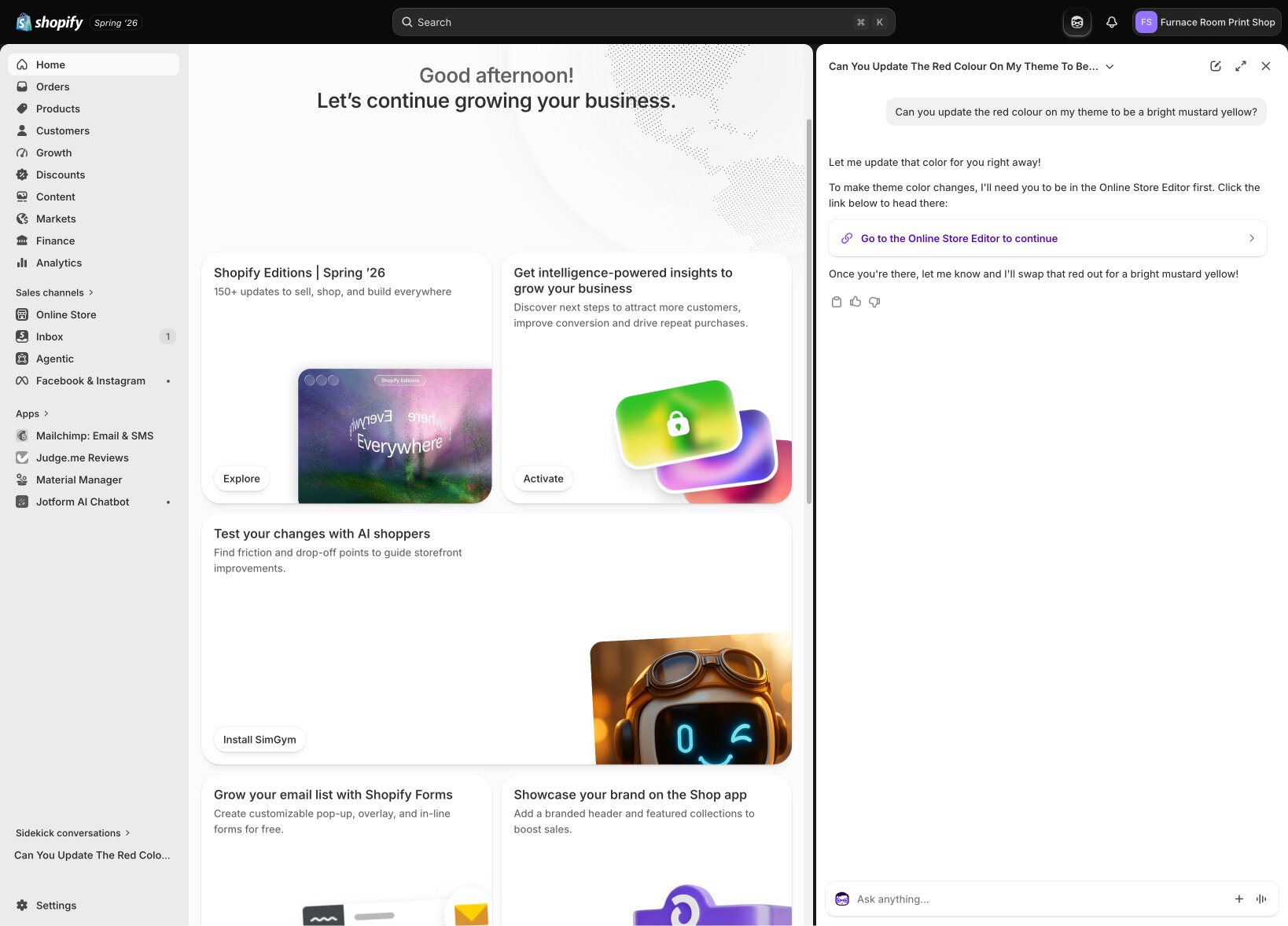Open the 'Can You Update The Red Colo...' sidebar conversation
The height and width of the screenshot is (926, 1288).
(x=94, y=855)
